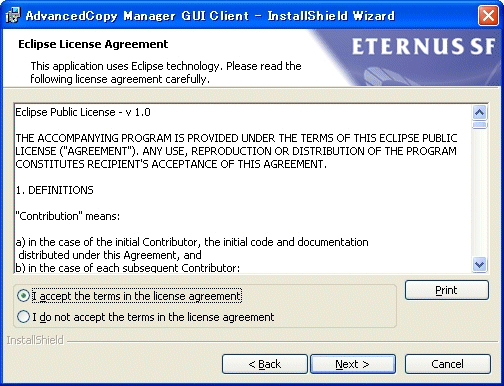The height and width of the screenshot is (386, 504).
Task: Click the "Eclipse License Agreement" heading
Action: click(93, 44)
